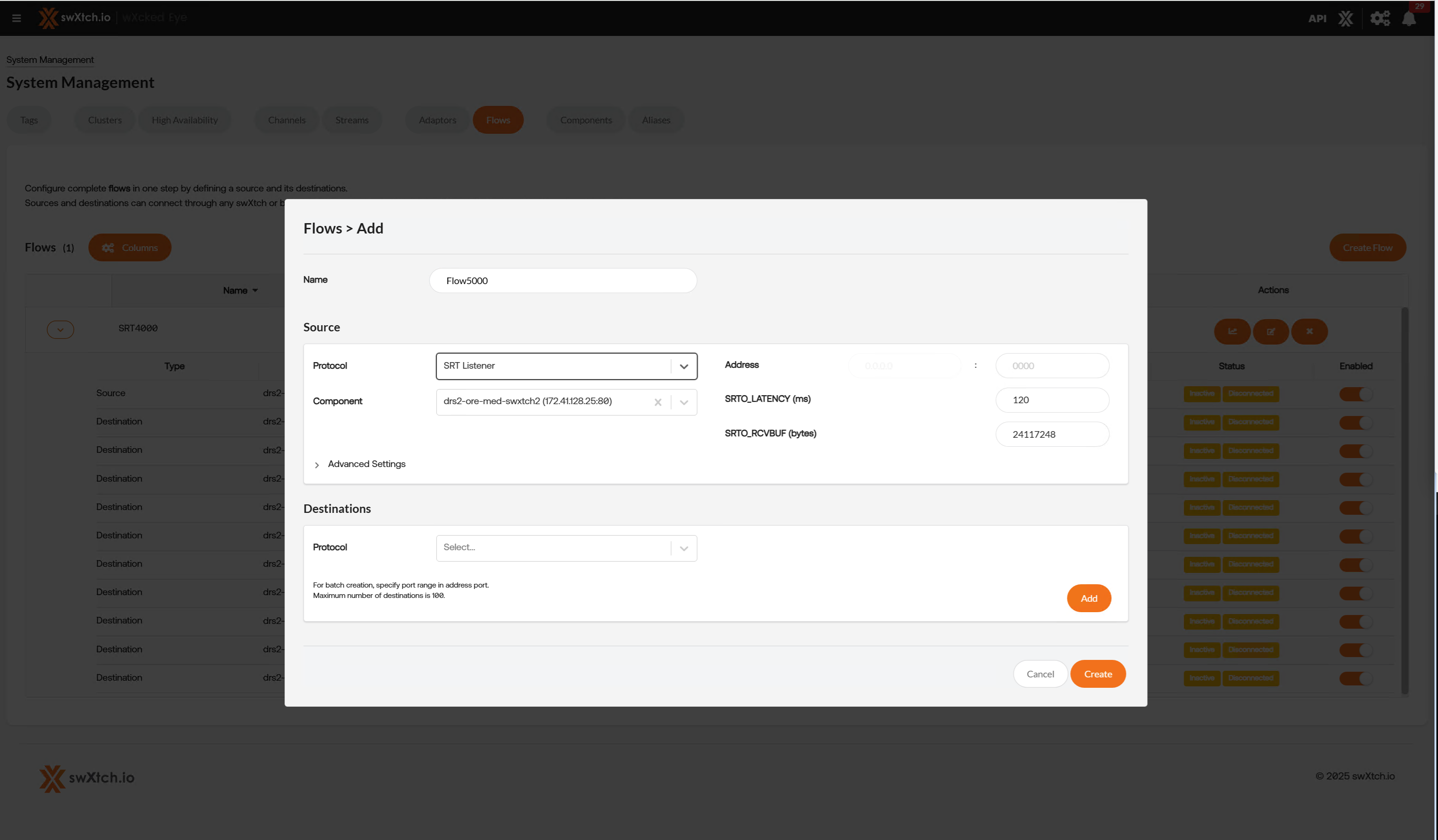Switch to the Components tab
The height and width of the screenshot is (840, 1438).
pos(586,120)
